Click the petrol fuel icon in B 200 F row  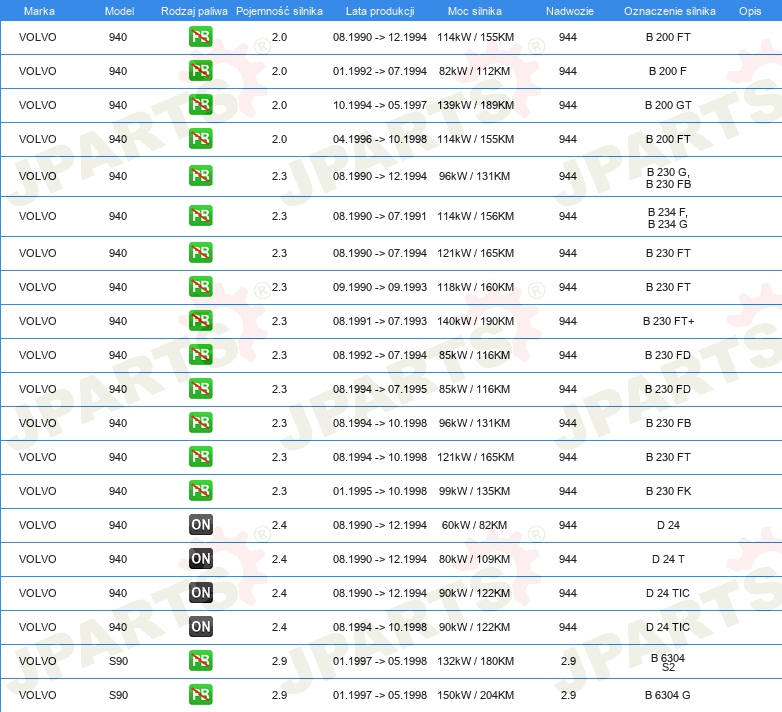201,72
